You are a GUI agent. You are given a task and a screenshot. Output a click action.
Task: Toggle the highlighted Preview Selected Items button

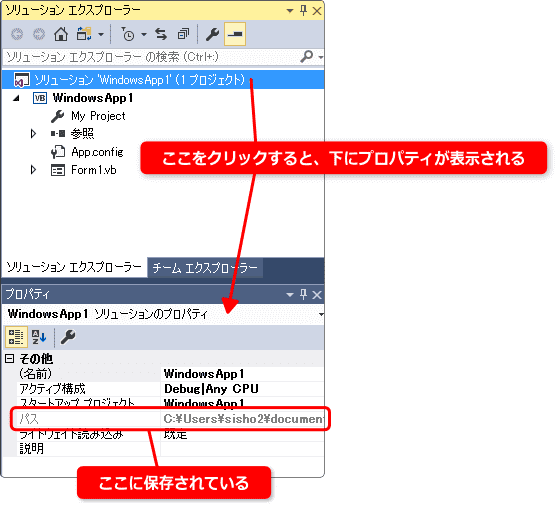[235, 34]
